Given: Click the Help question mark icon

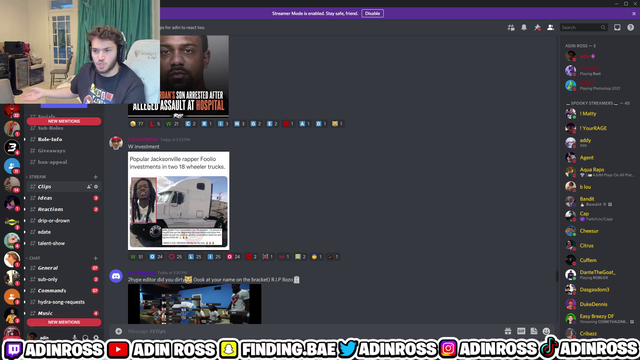Looking at the screenshot, I should 631,27.
